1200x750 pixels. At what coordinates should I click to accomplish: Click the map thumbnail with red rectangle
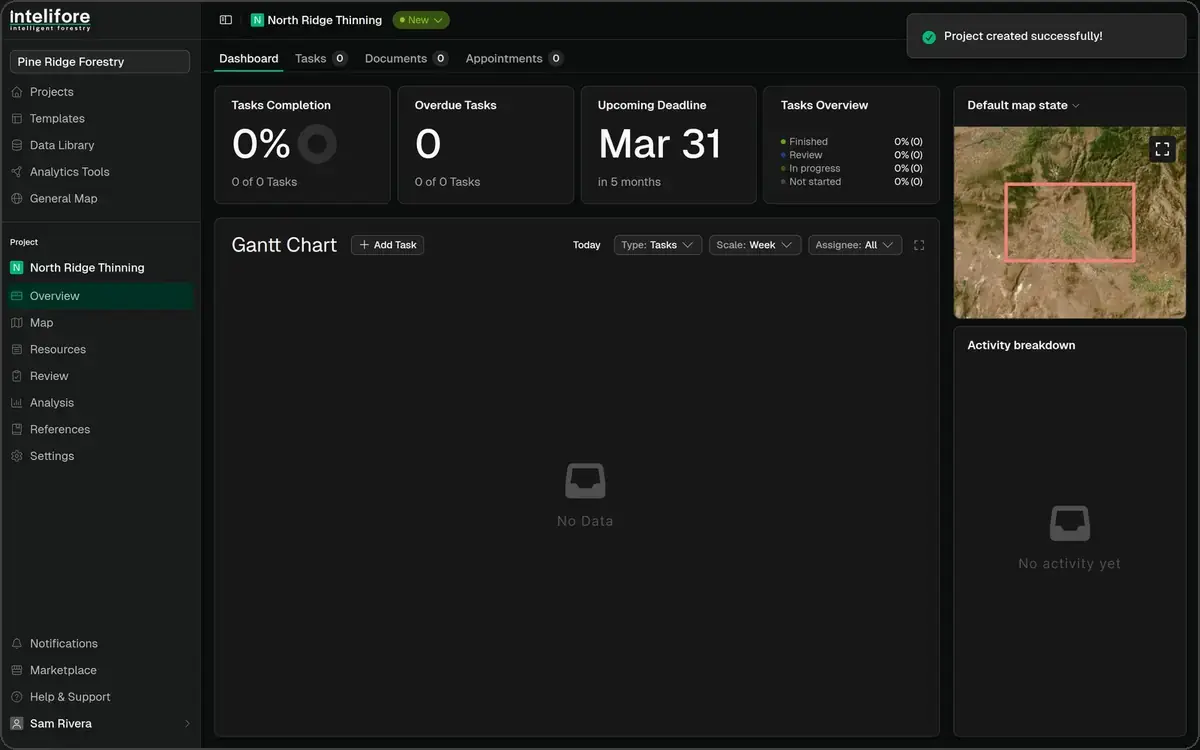pos(1070,223)
